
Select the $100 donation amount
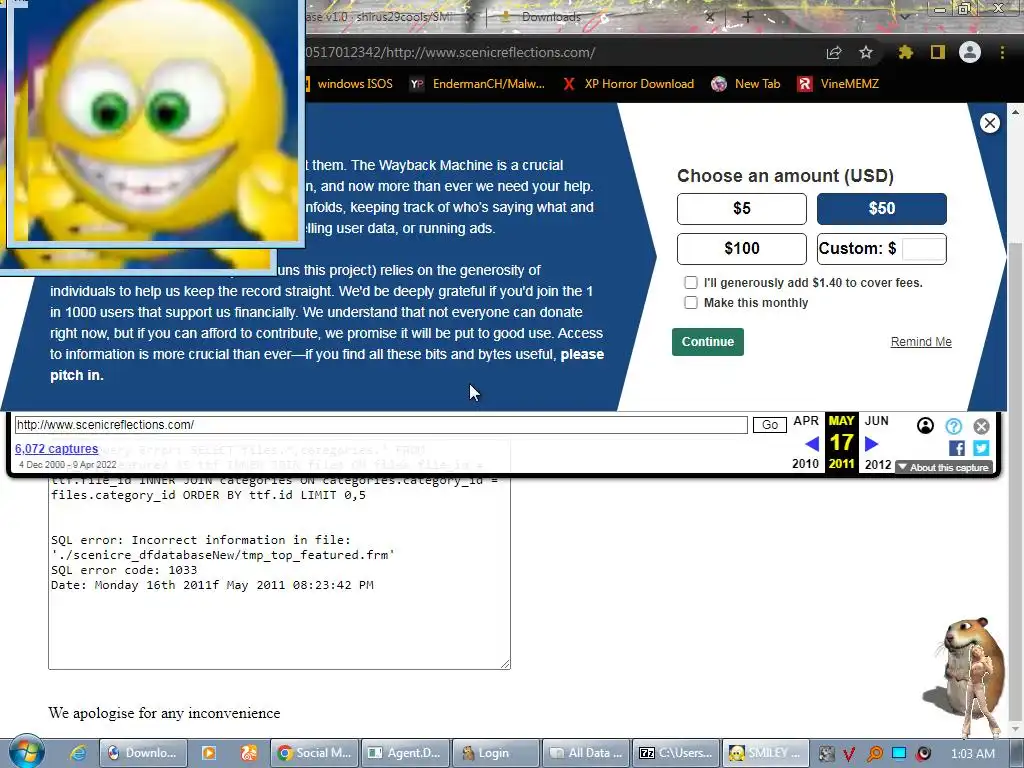(742, 249)
